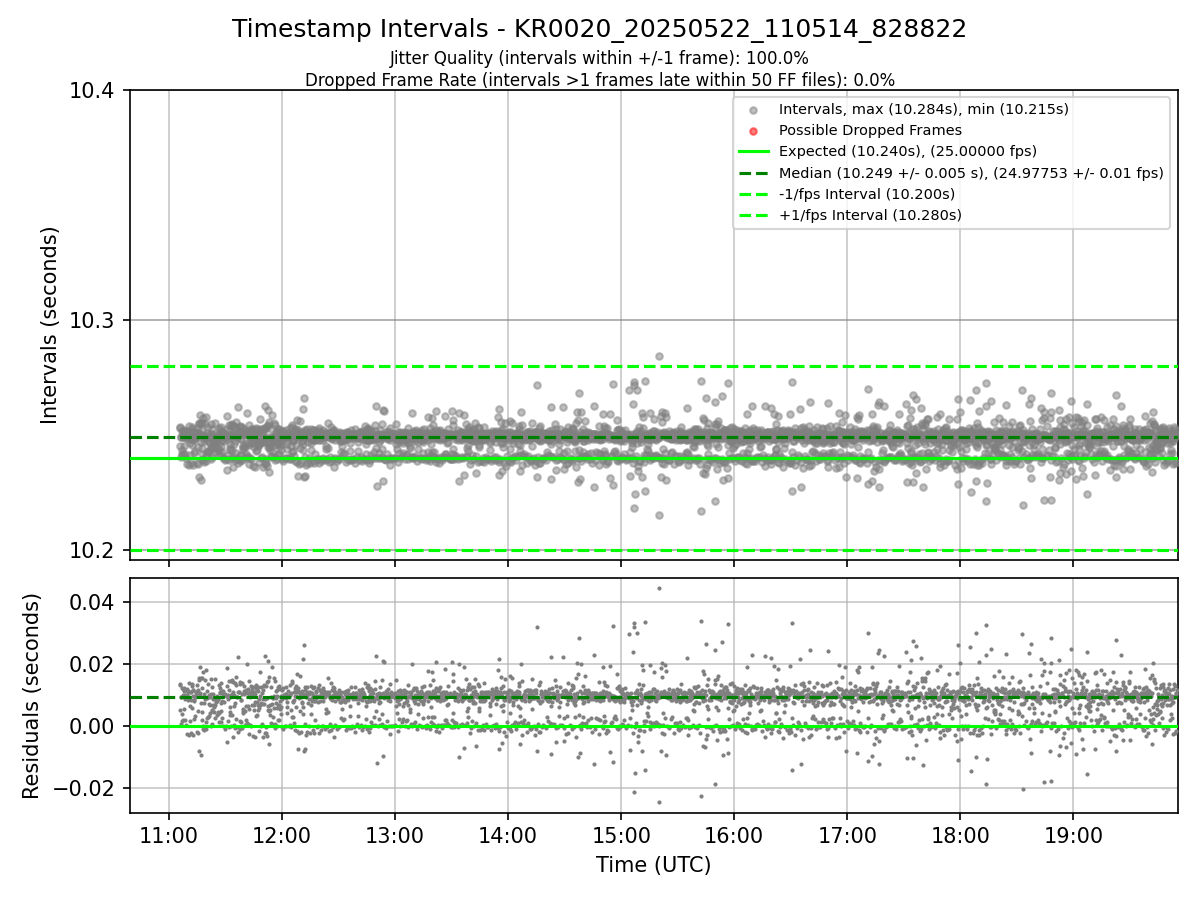Select legend entry "Possible Dropped Frames"

pyautogui.click(x=870, y=130)
